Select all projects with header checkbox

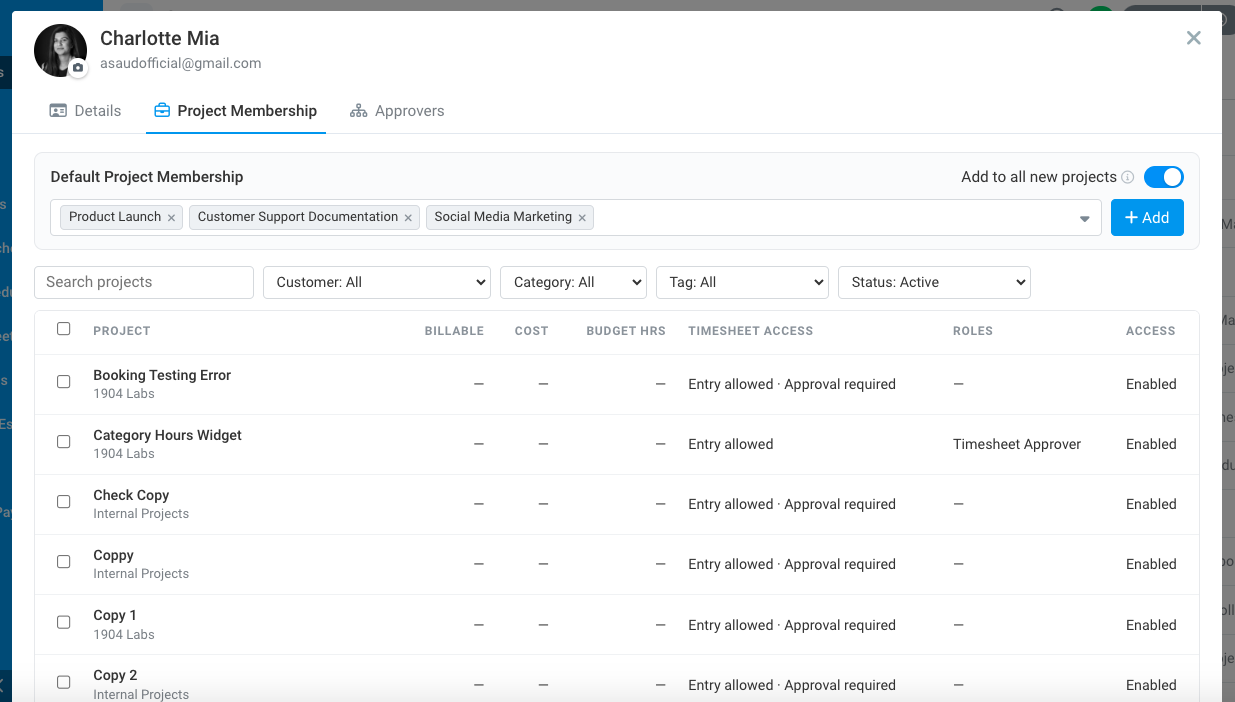[x=64, y=329]
